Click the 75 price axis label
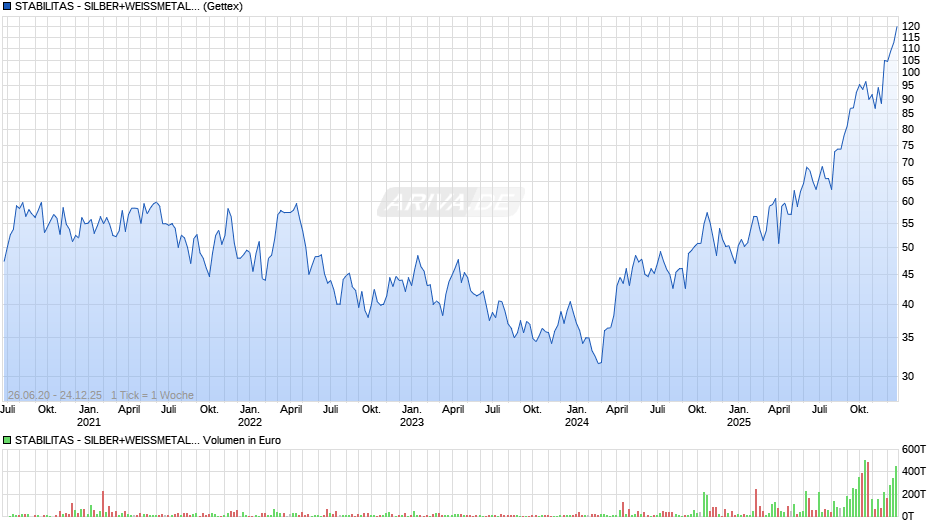The width and height of the screenshot is (940, 526). click(x=908, y=145)
